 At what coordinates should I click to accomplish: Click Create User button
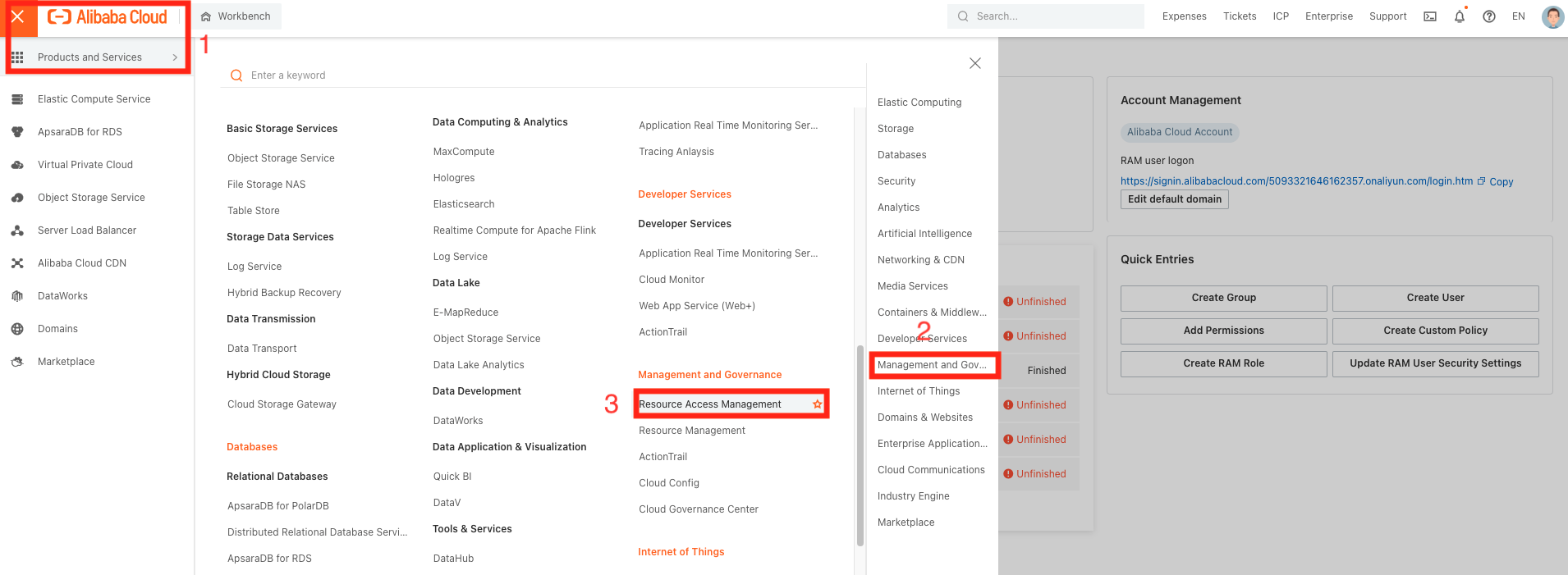click(x=1436, y=298)
